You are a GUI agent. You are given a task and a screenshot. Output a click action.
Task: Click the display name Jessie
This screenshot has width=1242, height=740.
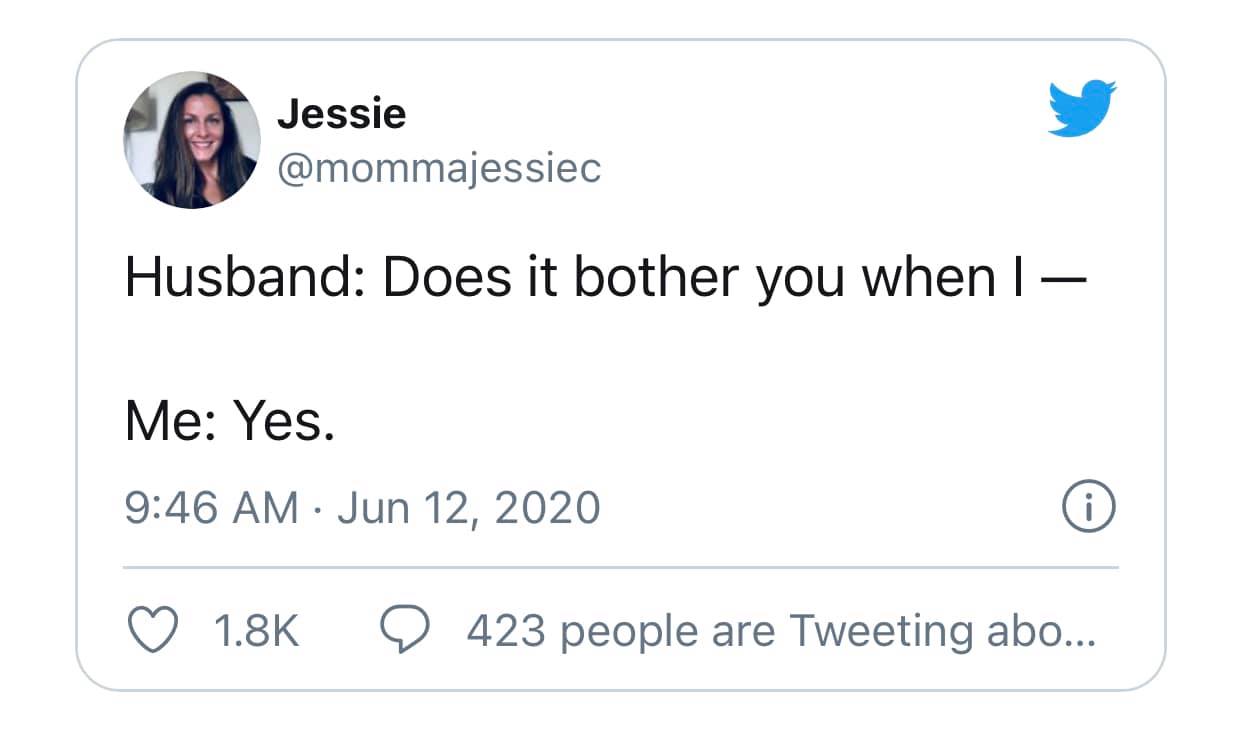pyautogui.click(x=341, y=114)
